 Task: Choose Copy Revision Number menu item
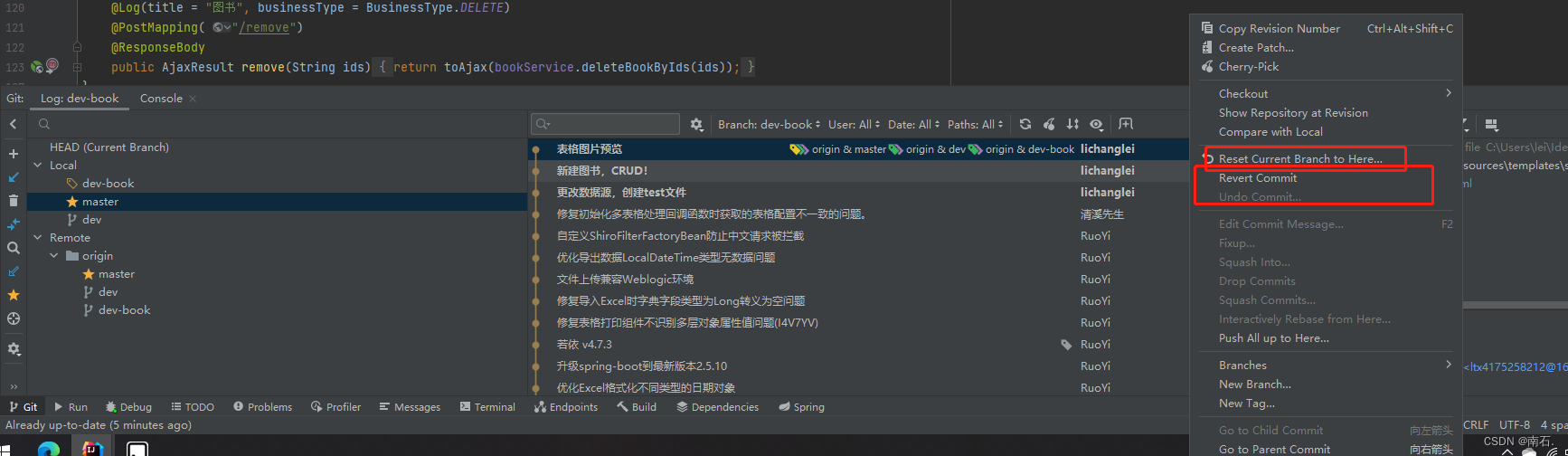[1326, 29]
